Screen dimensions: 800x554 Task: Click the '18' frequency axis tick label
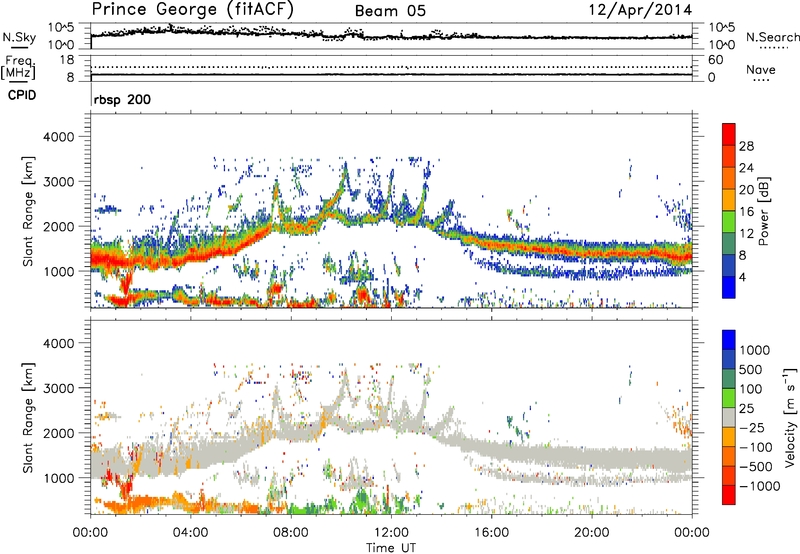tap(67, 60)
